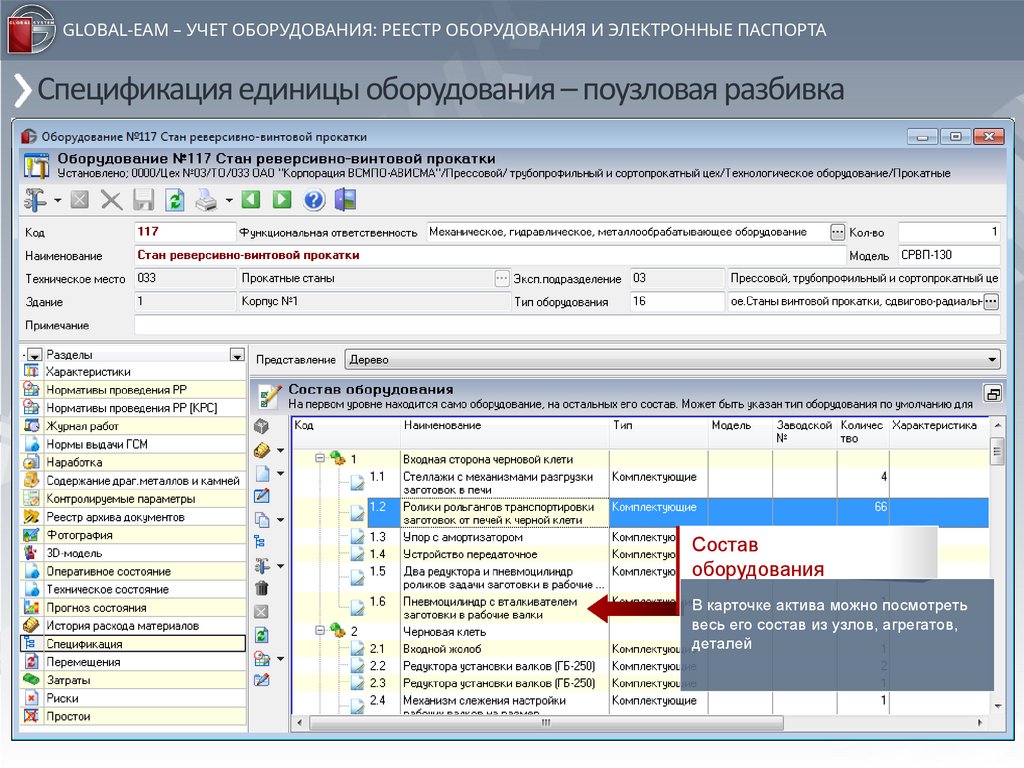Click the delete X icon in top toolbar
The image size is (1024, 768).
[x=111, y=200]
